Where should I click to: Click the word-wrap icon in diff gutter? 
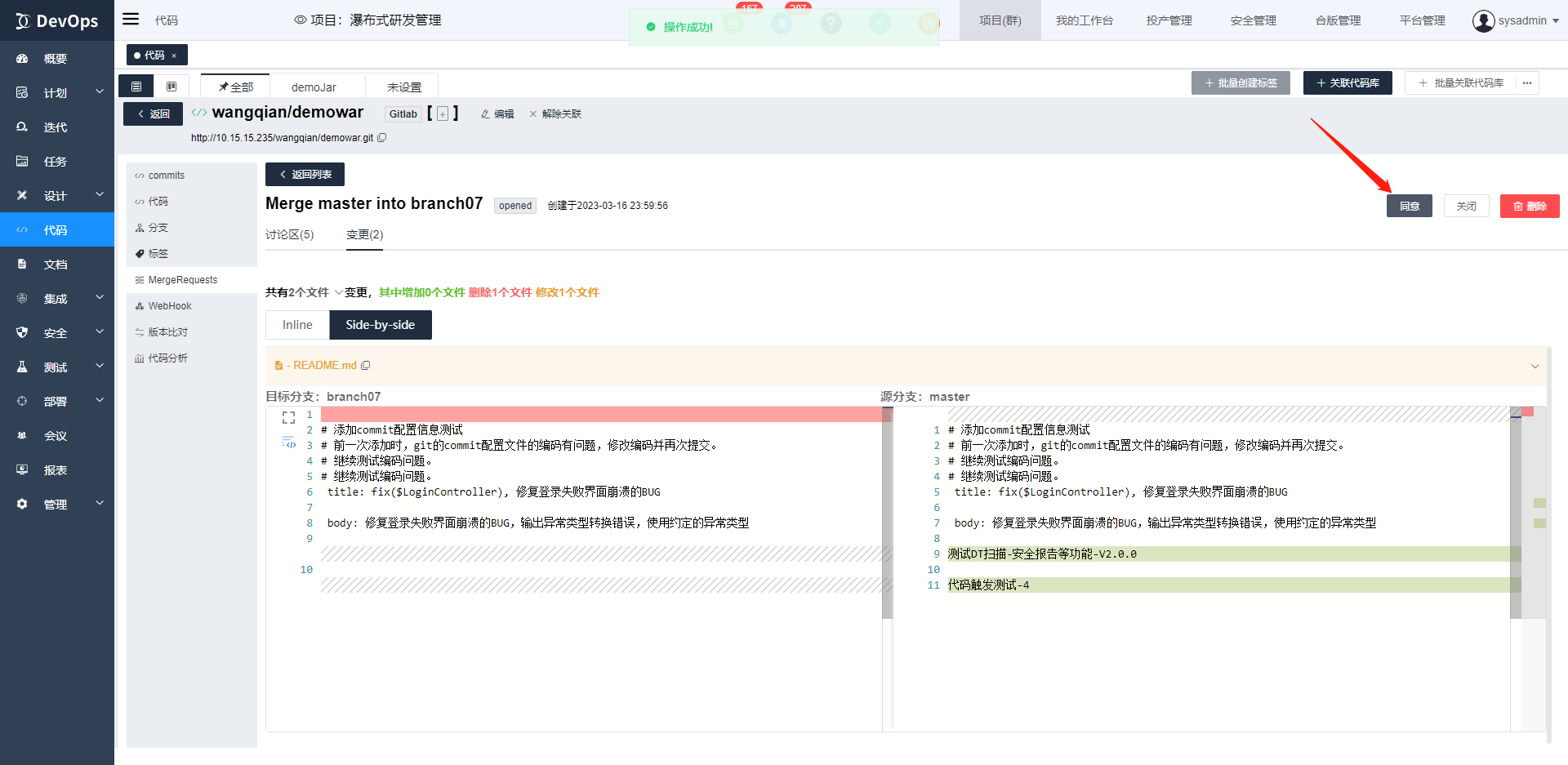[288, 443]
